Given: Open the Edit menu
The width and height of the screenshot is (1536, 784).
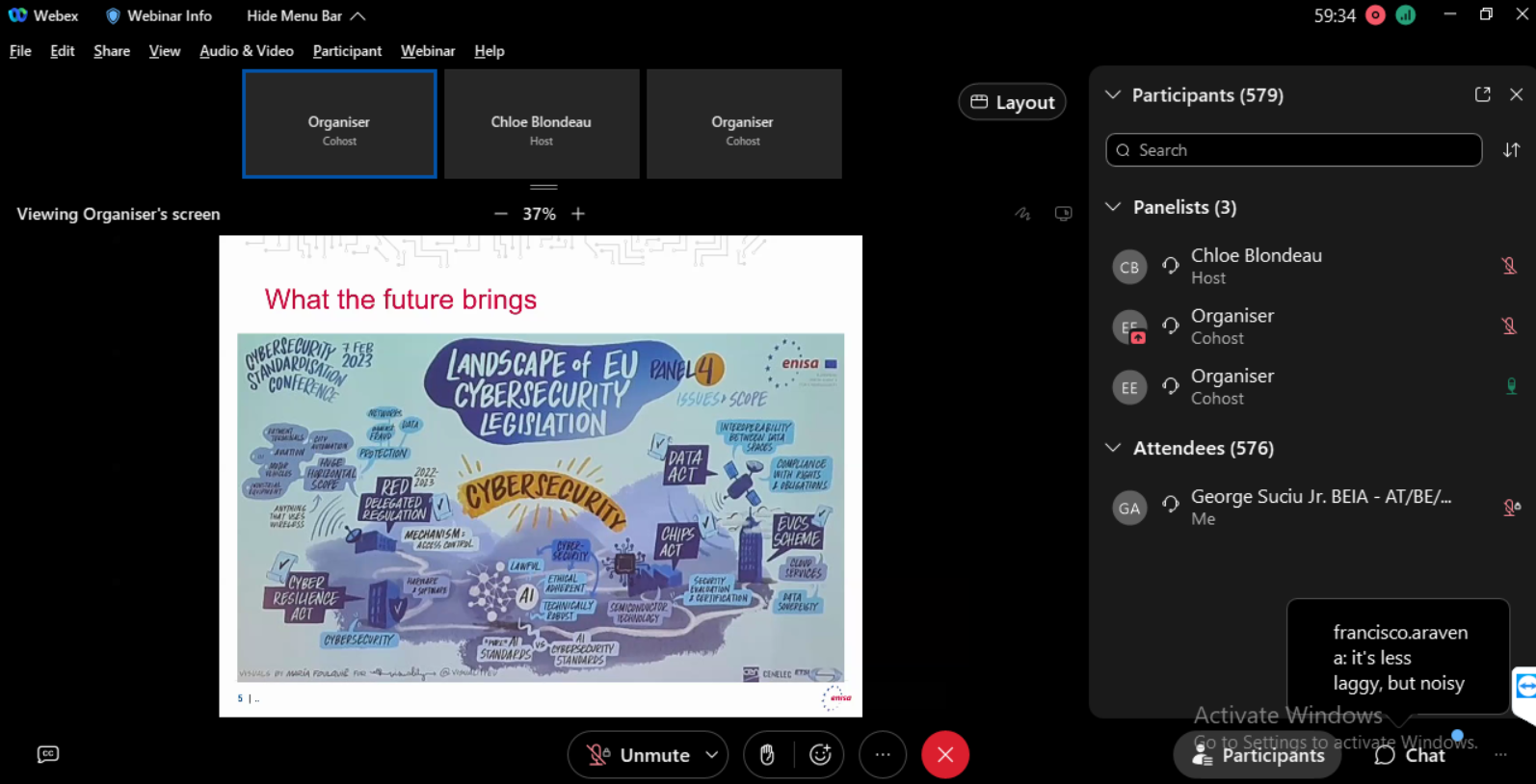Looking at the screenshot, I should [x=63, y=51].
